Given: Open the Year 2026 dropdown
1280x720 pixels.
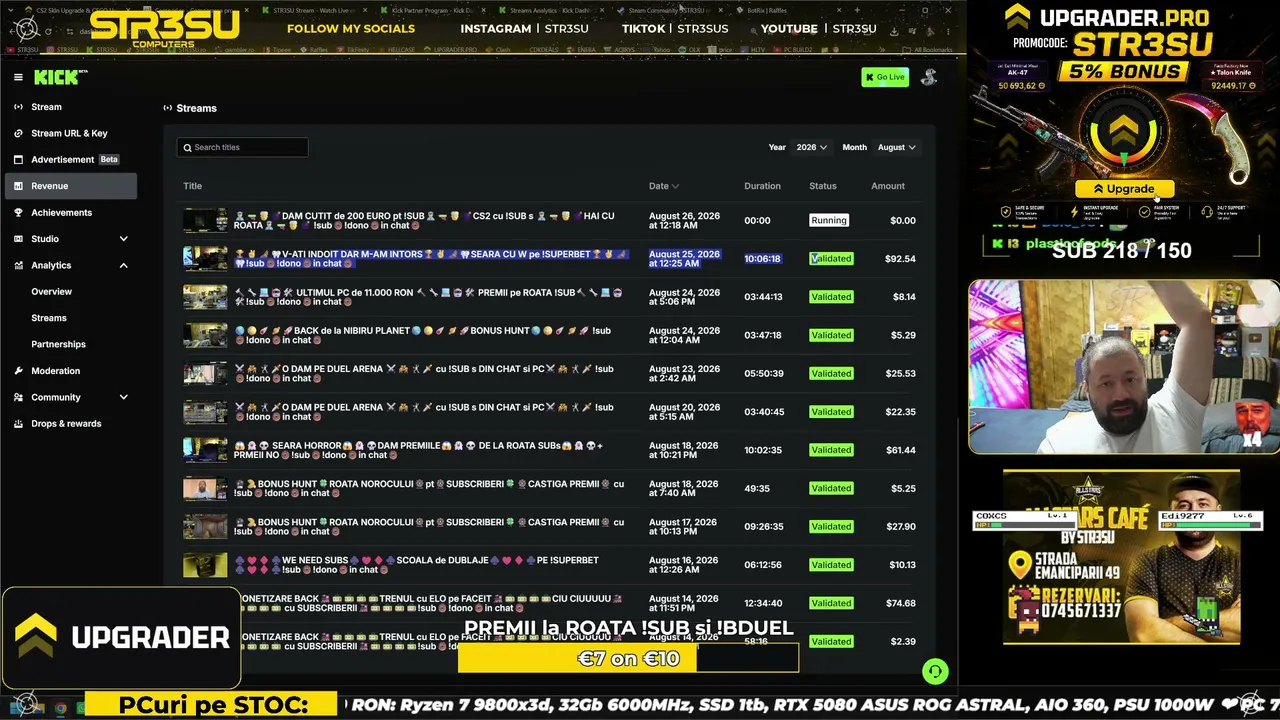Looking at the screenshot, I should [x=811, y=147].
